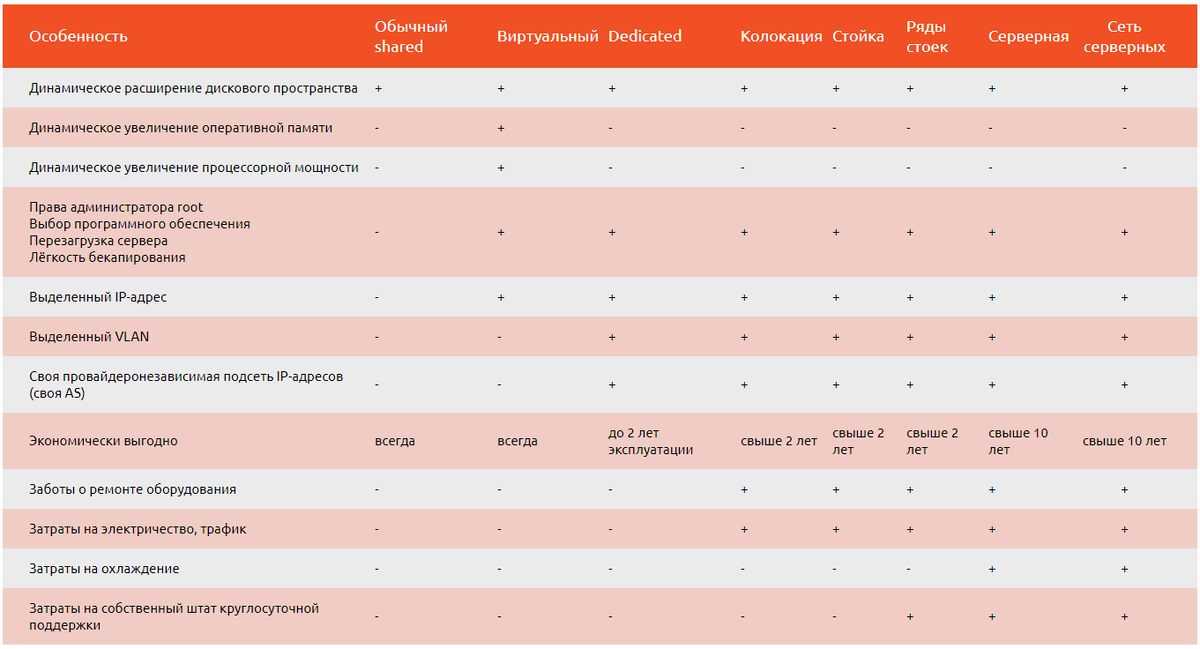Click row label 'Динамическое увеличение оперативной памяти'
Screen dimensions: 1200x649
pos(181,128)
